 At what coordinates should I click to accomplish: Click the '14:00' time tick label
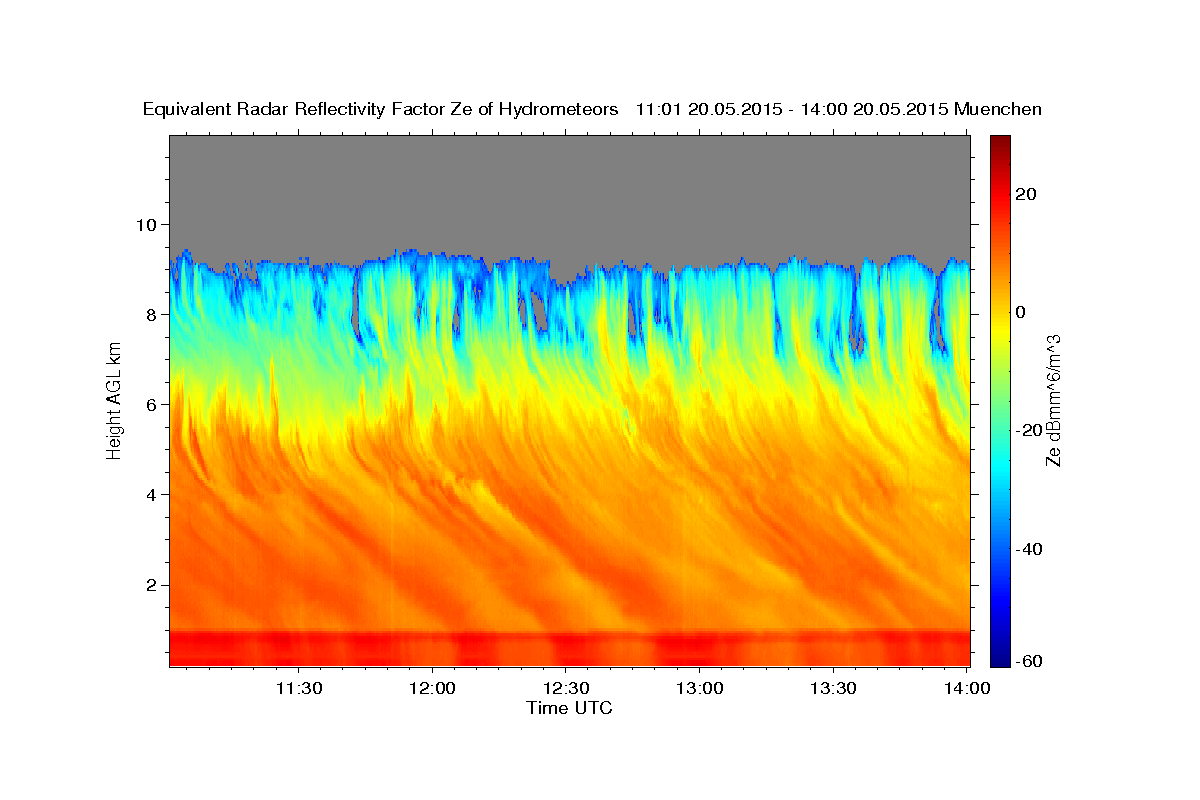pyautogui.click(x=967, y=688)
